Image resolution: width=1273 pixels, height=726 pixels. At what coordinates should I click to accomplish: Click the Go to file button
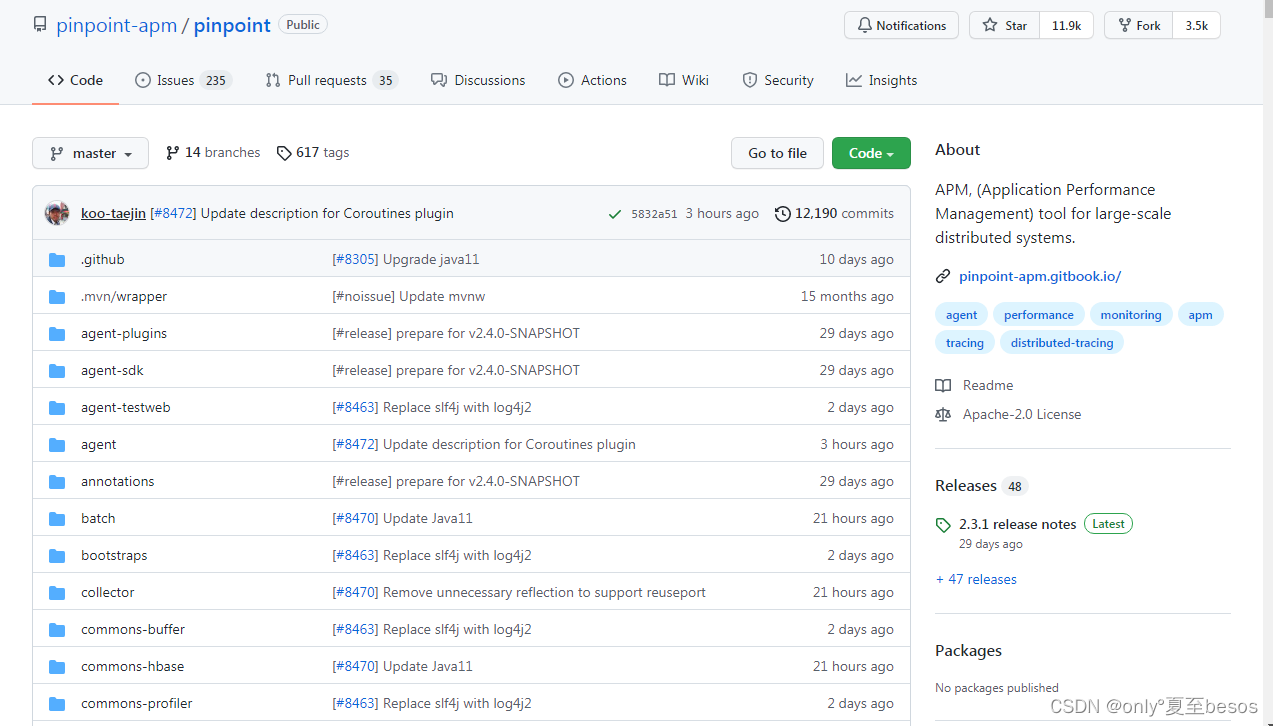(x=777, y=153)
